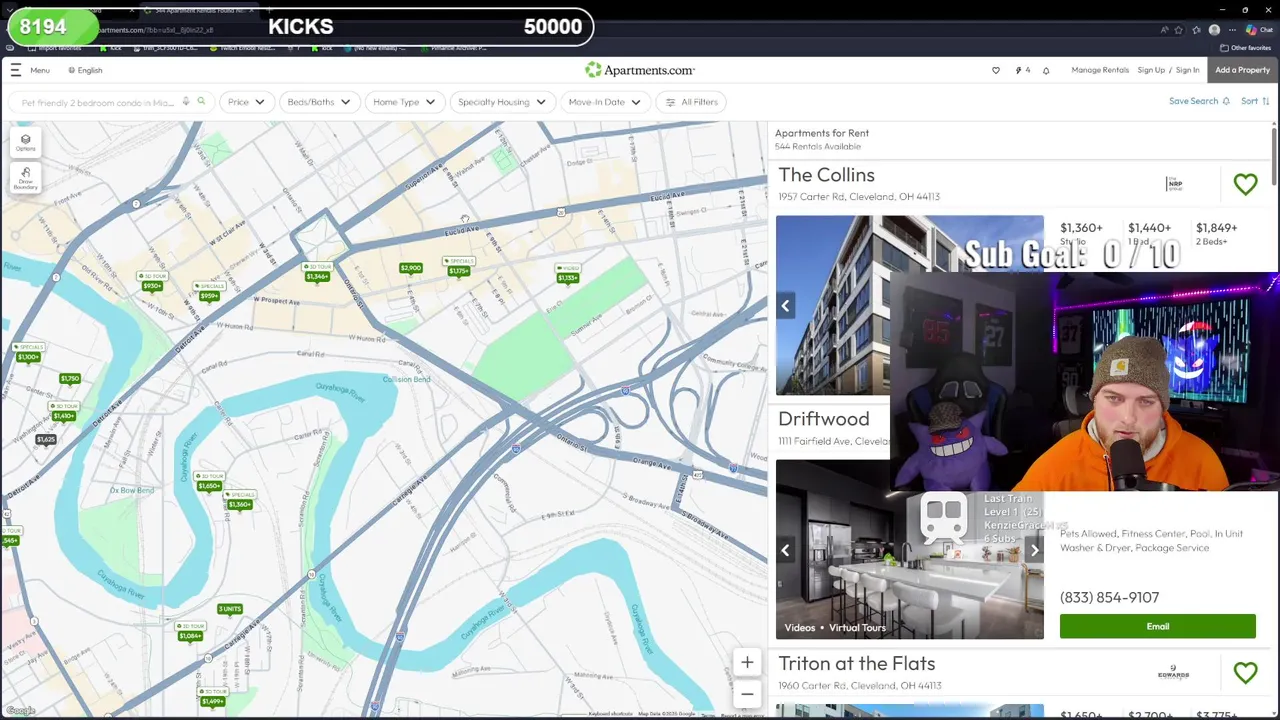The height and width of the screenshot is (720, 1280).
Task: Call (833) 854-9107 phone number
Action: (x=1109, y=597)
